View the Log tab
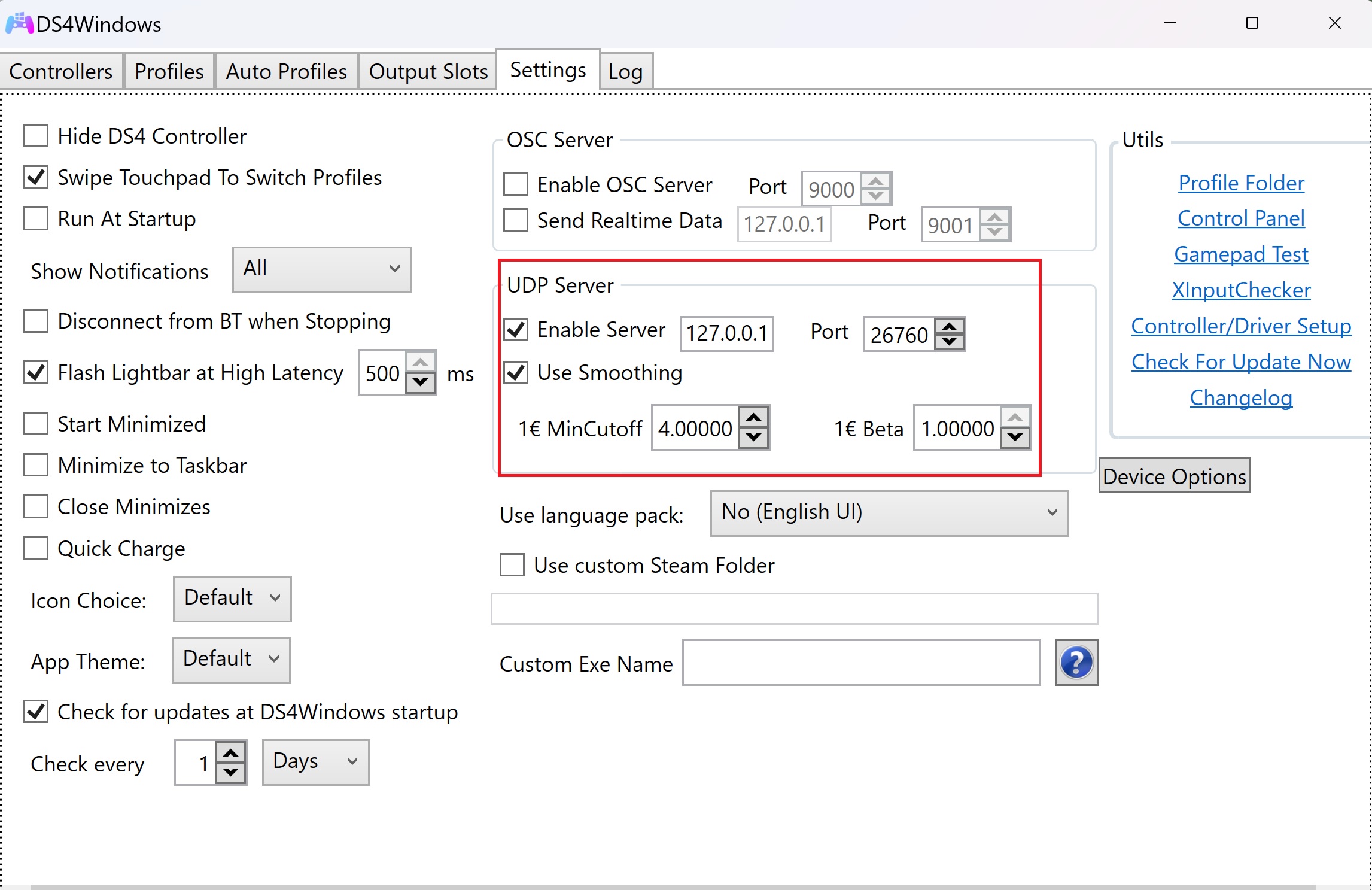 click(x=626, y=71)
